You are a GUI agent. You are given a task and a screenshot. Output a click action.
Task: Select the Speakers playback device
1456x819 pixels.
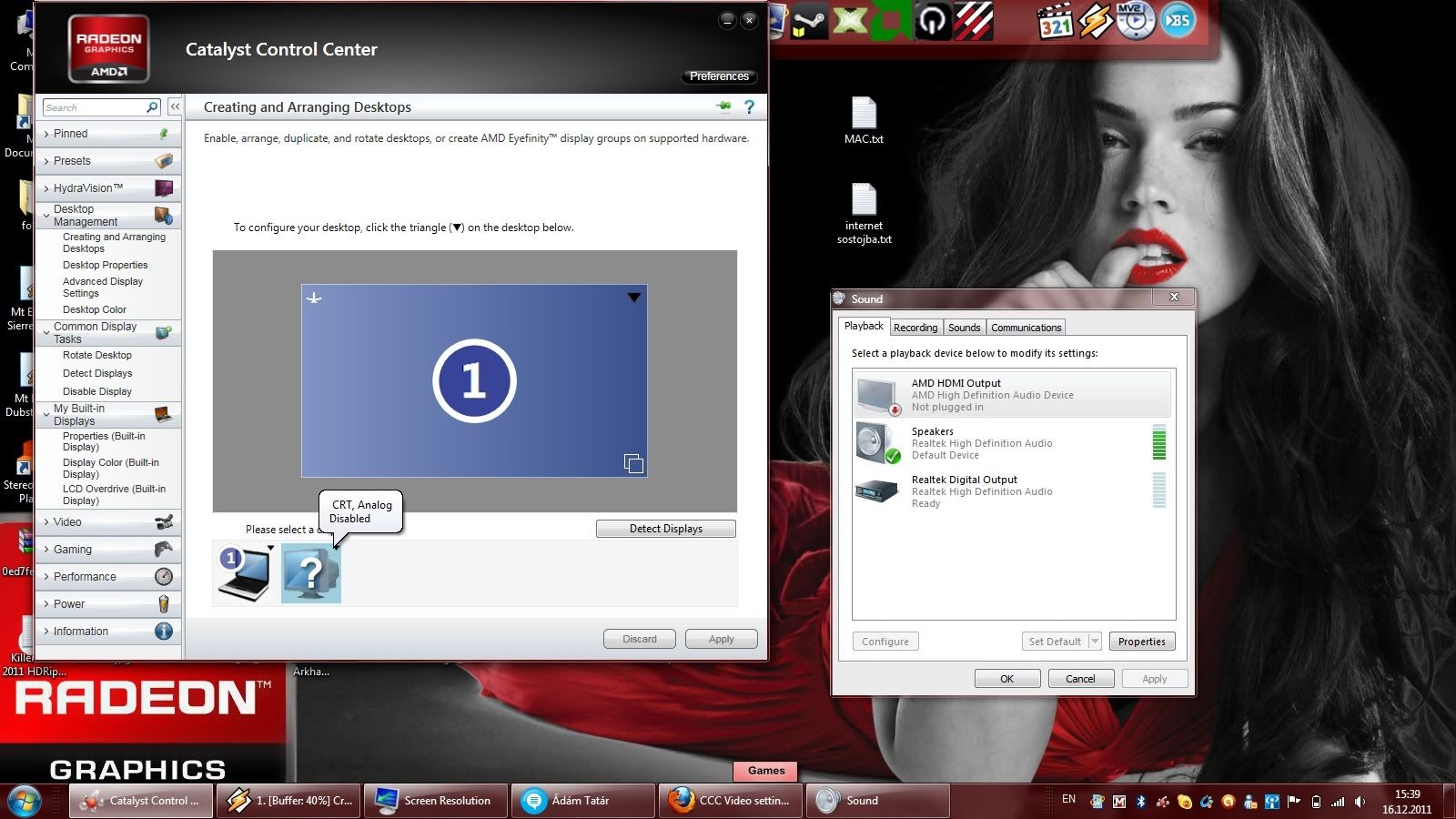tap(1013, 443)
